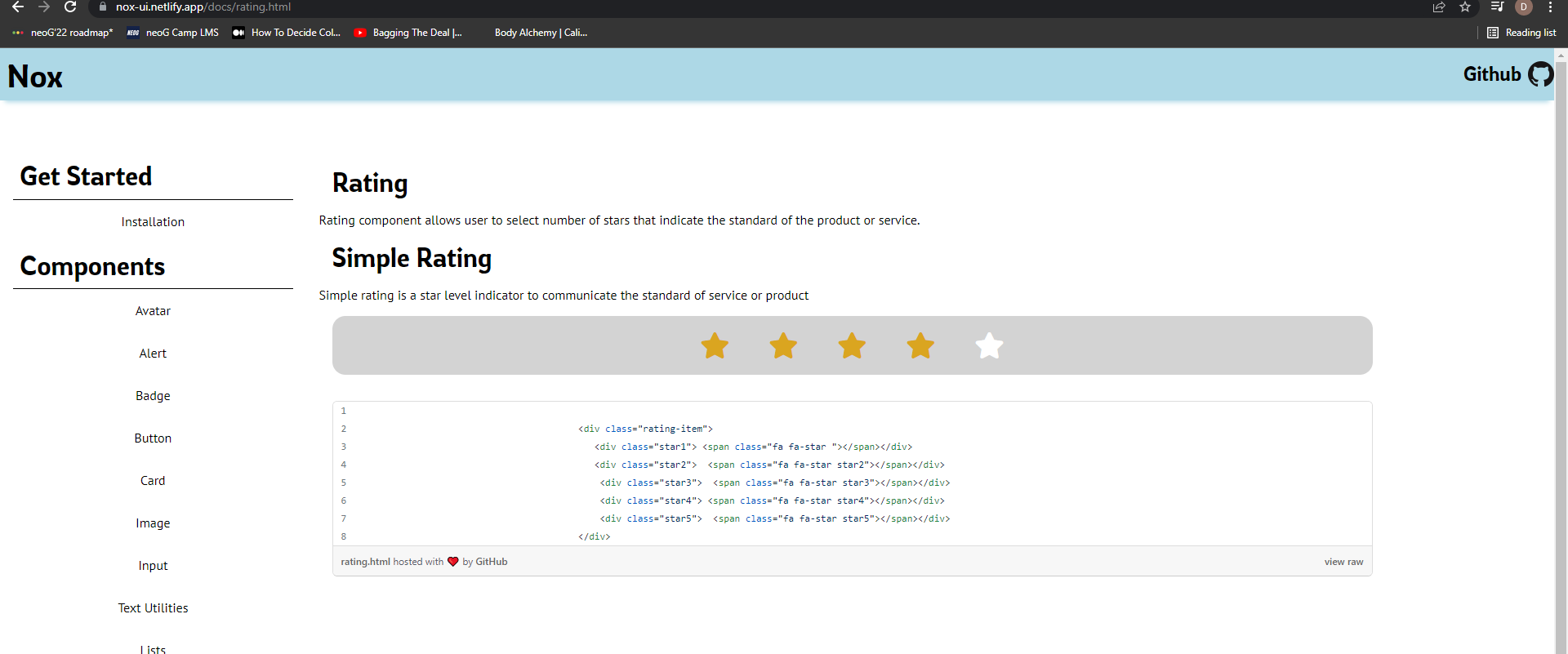The image size is (1568, 654).
Task: Click the first rating star
Action: (x=715, y=345)
